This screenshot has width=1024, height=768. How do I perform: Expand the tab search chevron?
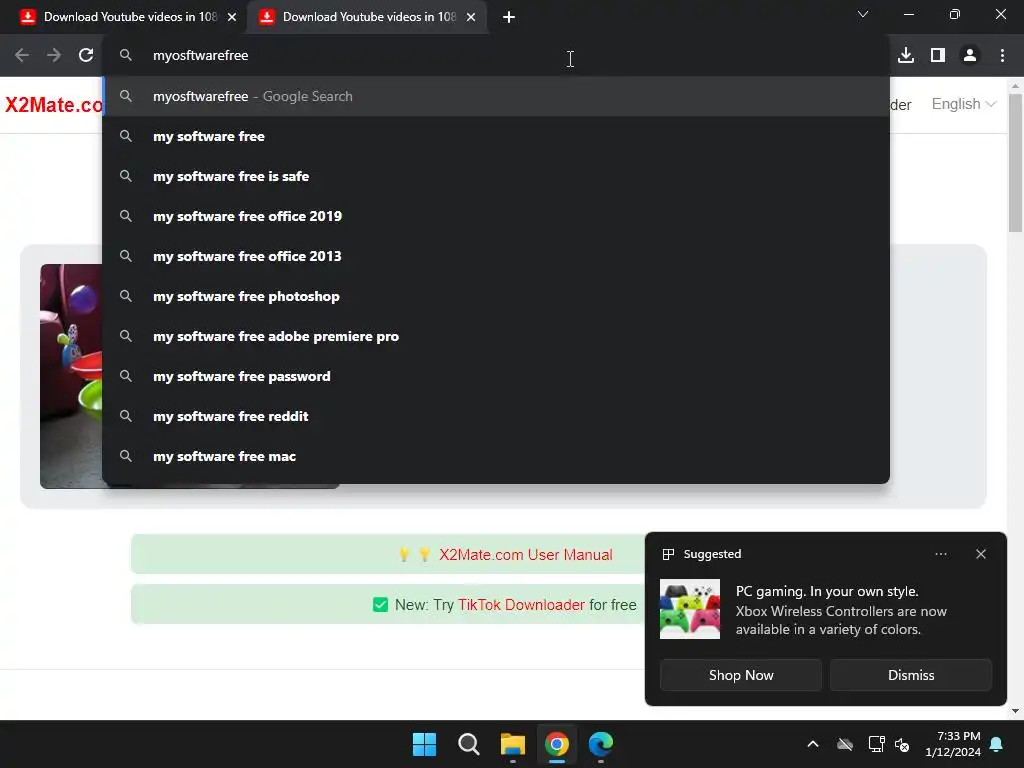click(863, 14)
